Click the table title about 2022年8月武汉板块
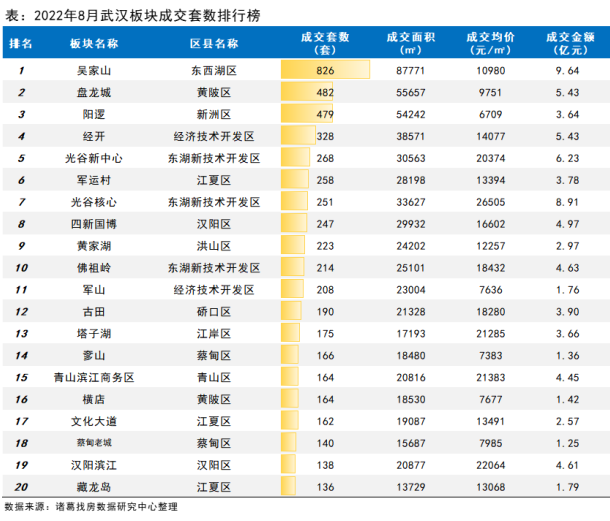 pos(132,16)
